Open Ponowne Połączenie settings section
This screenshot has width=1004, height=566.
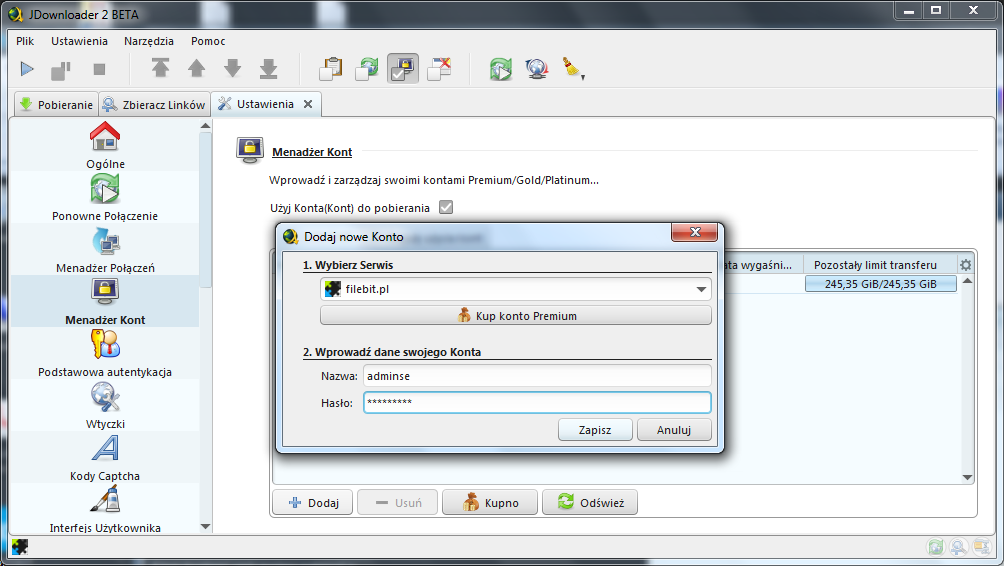coord(105,197)
